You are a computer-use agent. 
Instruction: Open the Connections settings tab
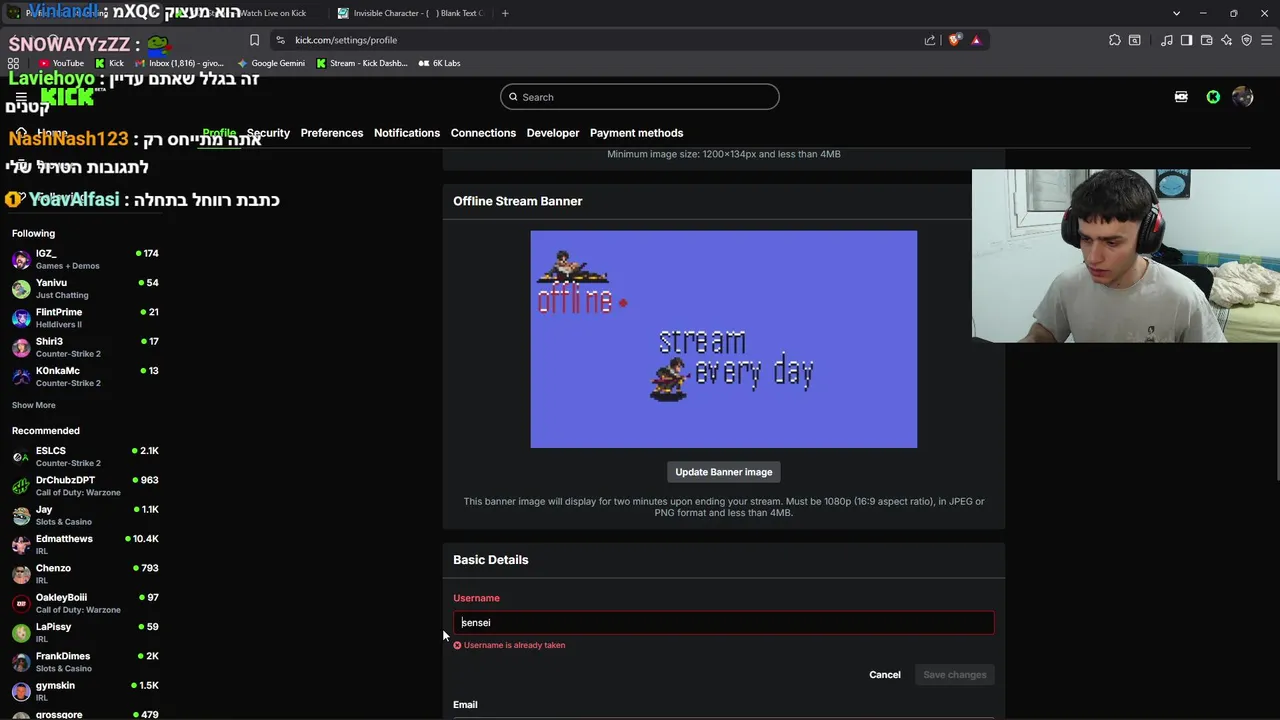point(483,133)
